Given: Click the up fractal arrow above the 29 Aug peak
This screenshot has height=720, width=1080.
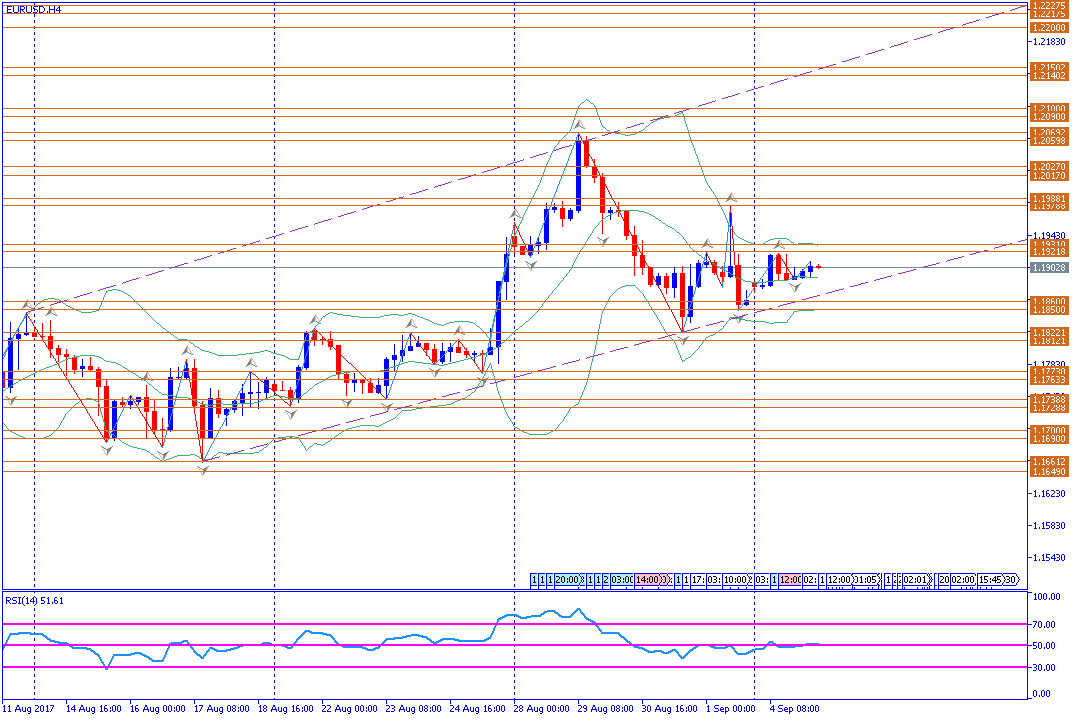Looking at the screenshot, I should pyautogui.click(x=578, y=125).
